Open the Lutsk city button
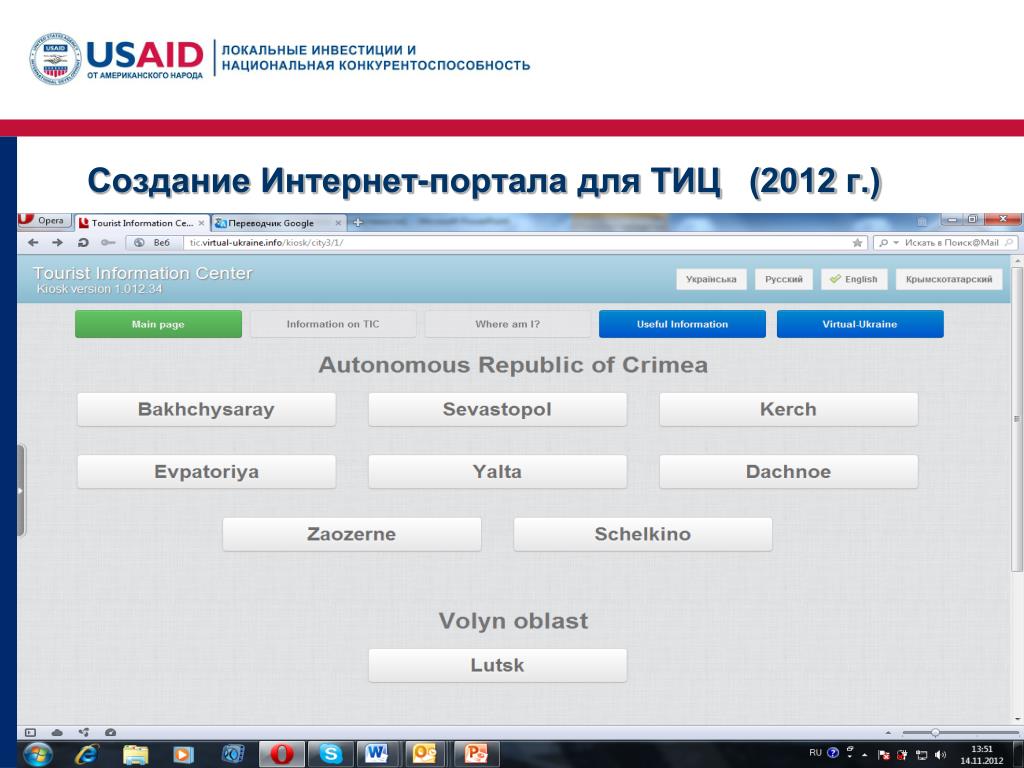 pos(497,665)
